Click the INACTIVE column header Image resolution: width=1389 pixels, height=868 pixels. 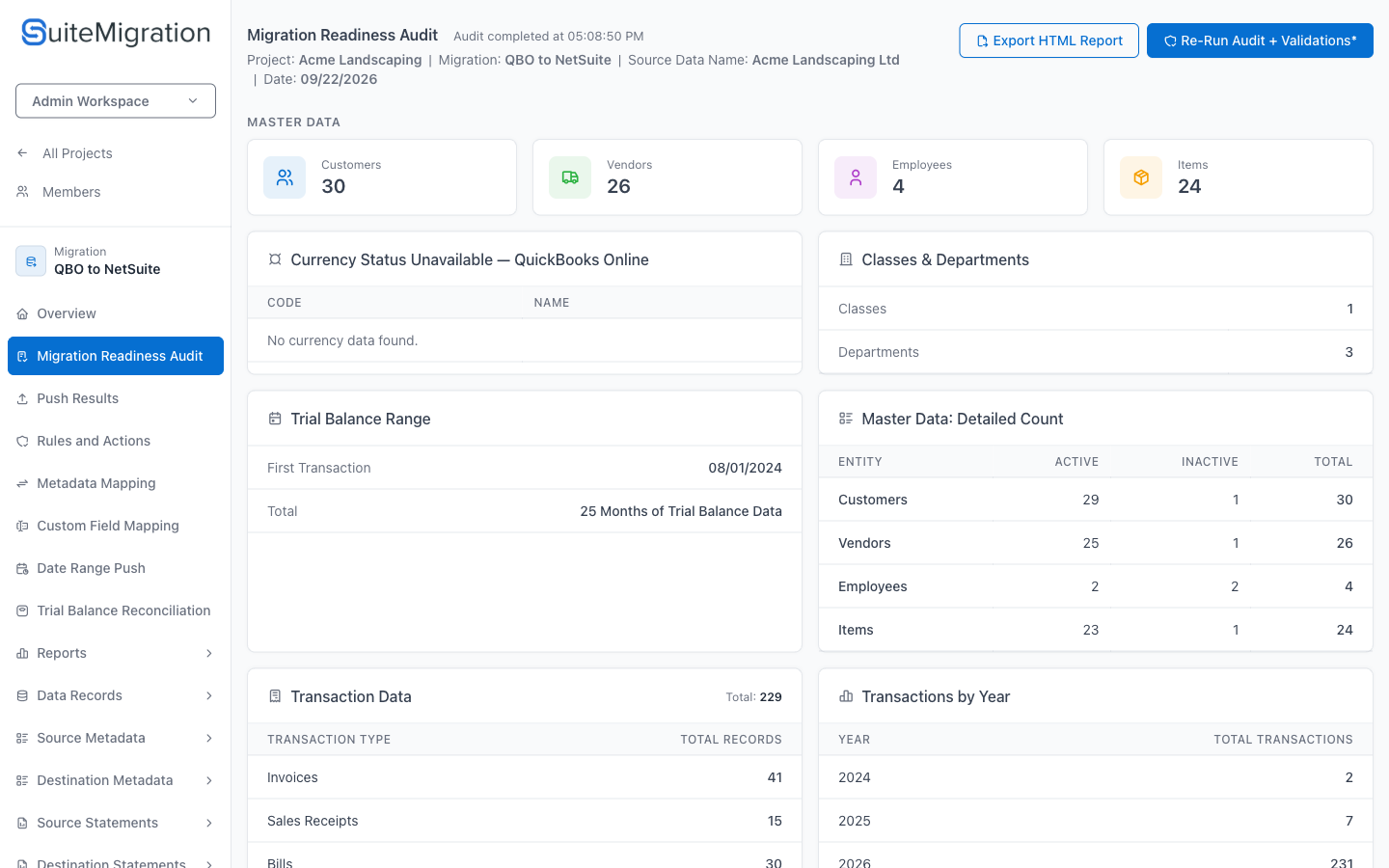1210,462
